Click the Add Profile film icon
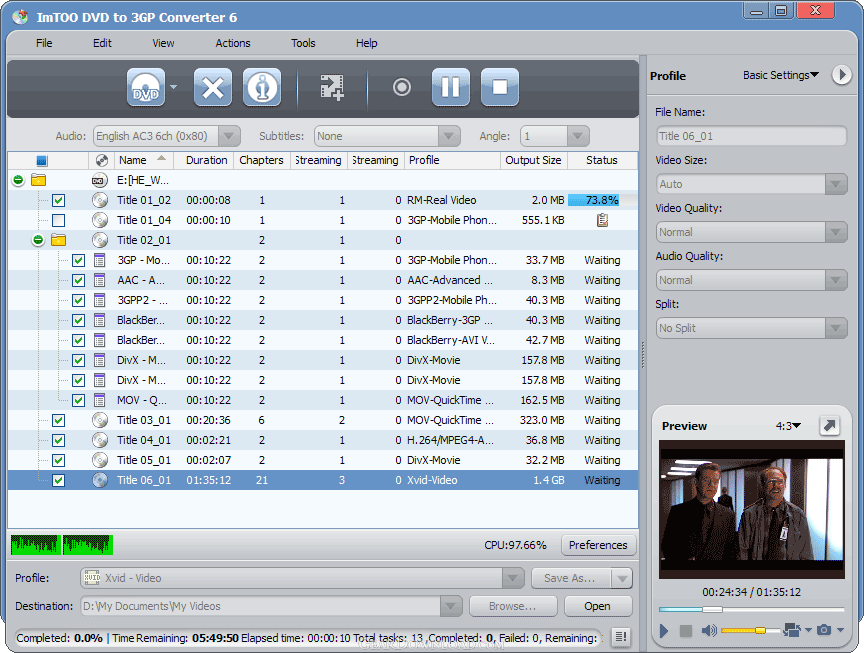This screenshot has width=864, height=653. pos(332,87)
